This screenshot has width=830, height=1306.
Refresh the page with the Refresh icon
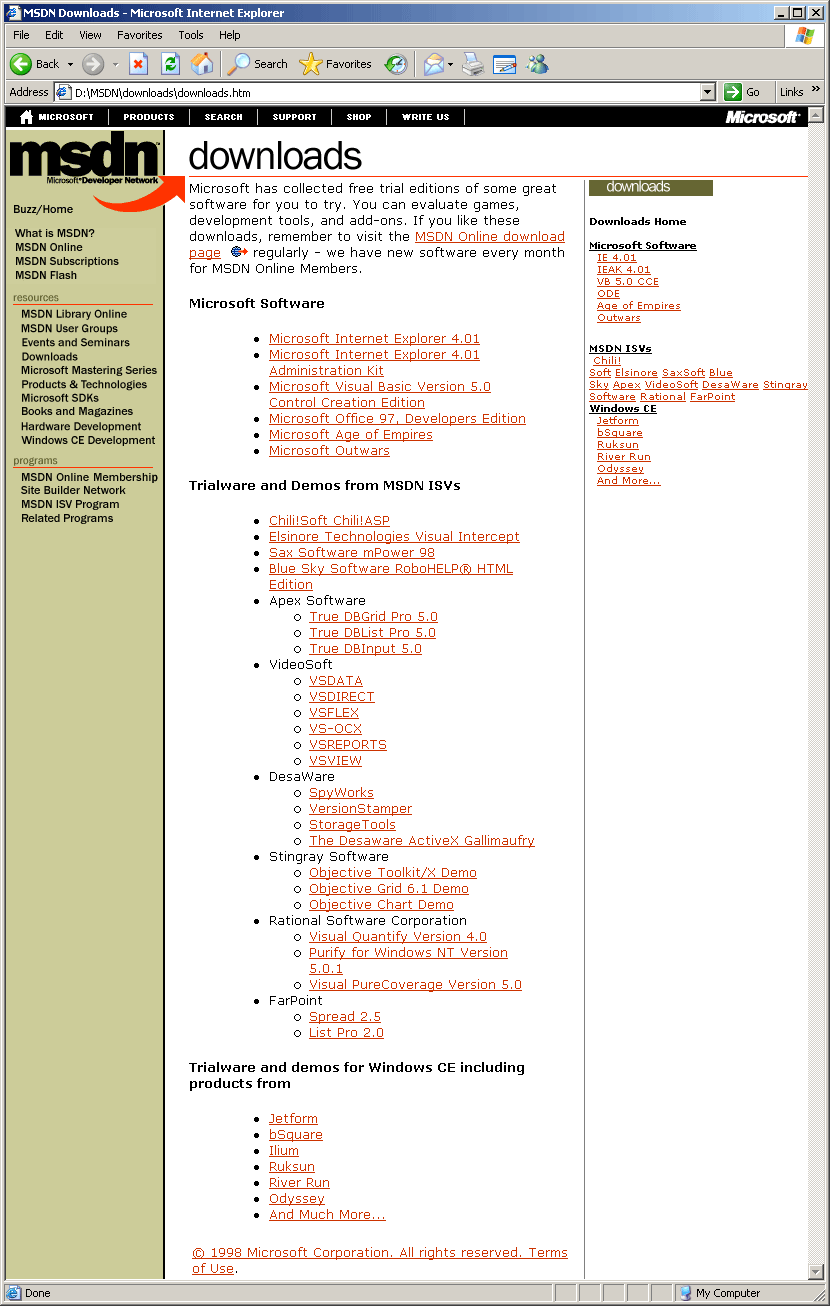170,64
